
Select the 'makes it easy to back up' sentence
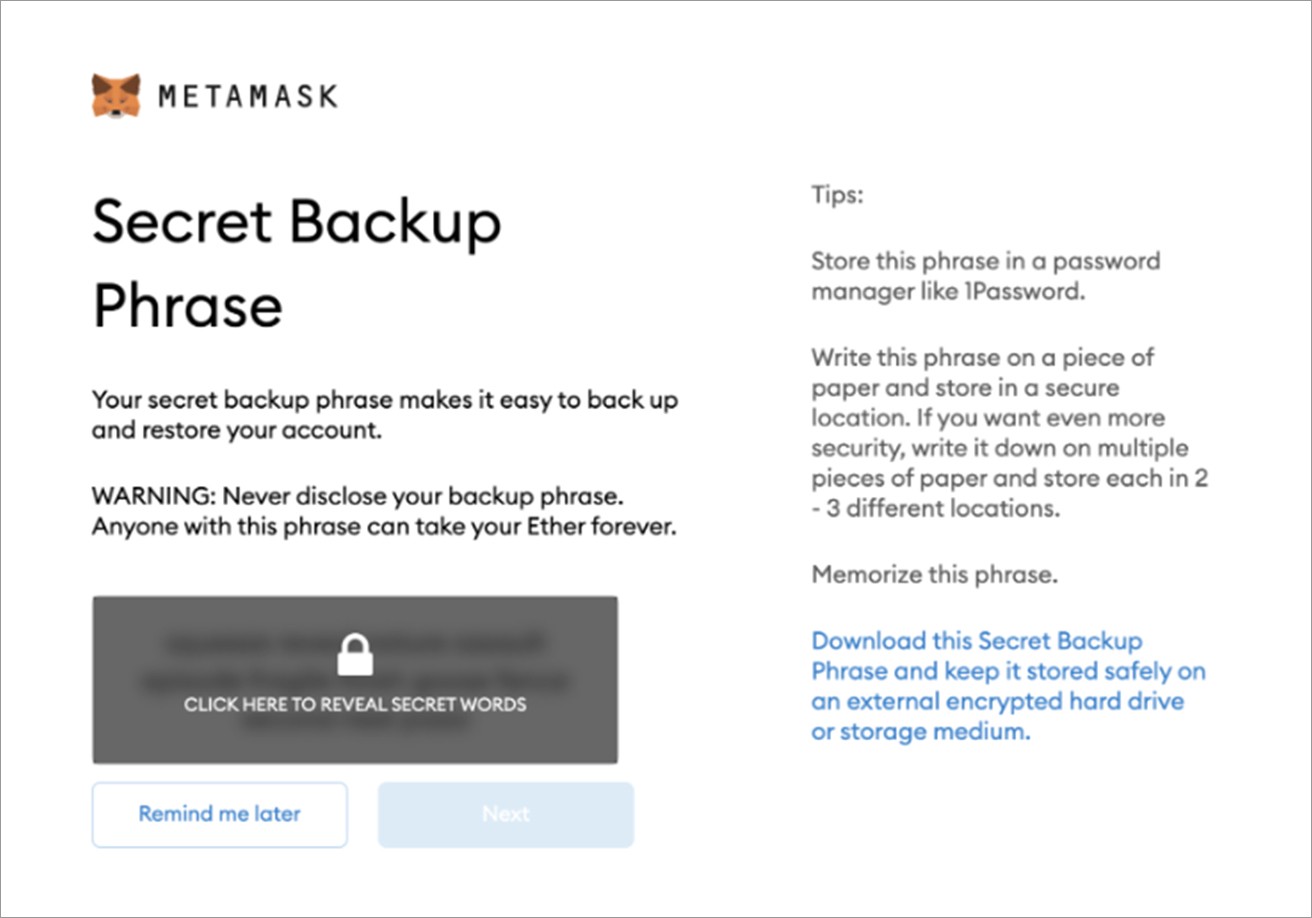pos(385,401)
